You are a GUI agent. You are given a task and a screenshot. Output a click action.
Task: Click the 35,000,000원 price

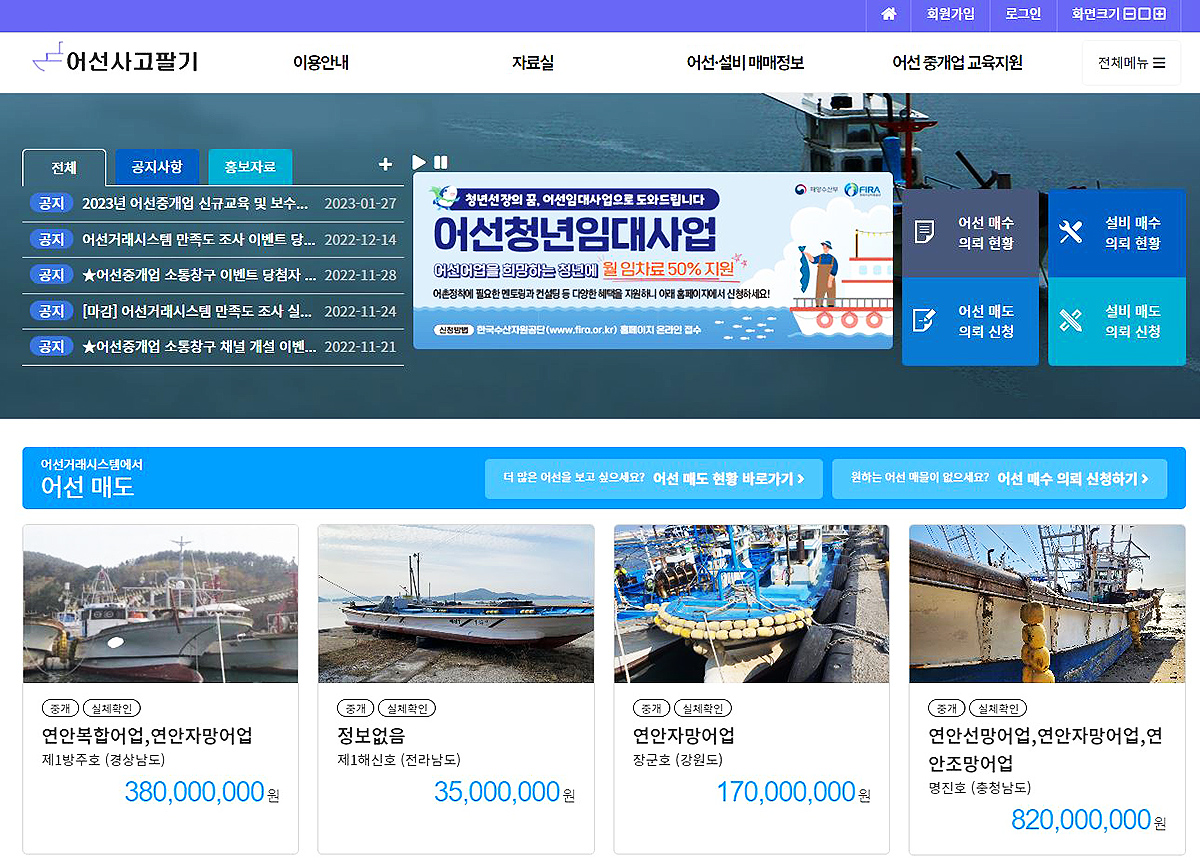pyautogui.click(x=505, y=793)
